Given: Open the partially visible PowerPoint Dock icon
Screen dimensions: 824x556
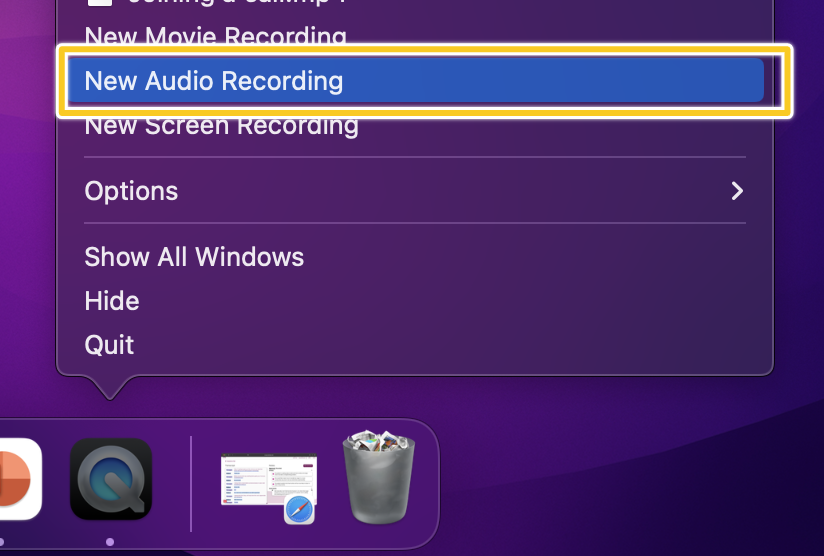Looking at the screenshot, I should pyautogui.click(x=20, y=479).
